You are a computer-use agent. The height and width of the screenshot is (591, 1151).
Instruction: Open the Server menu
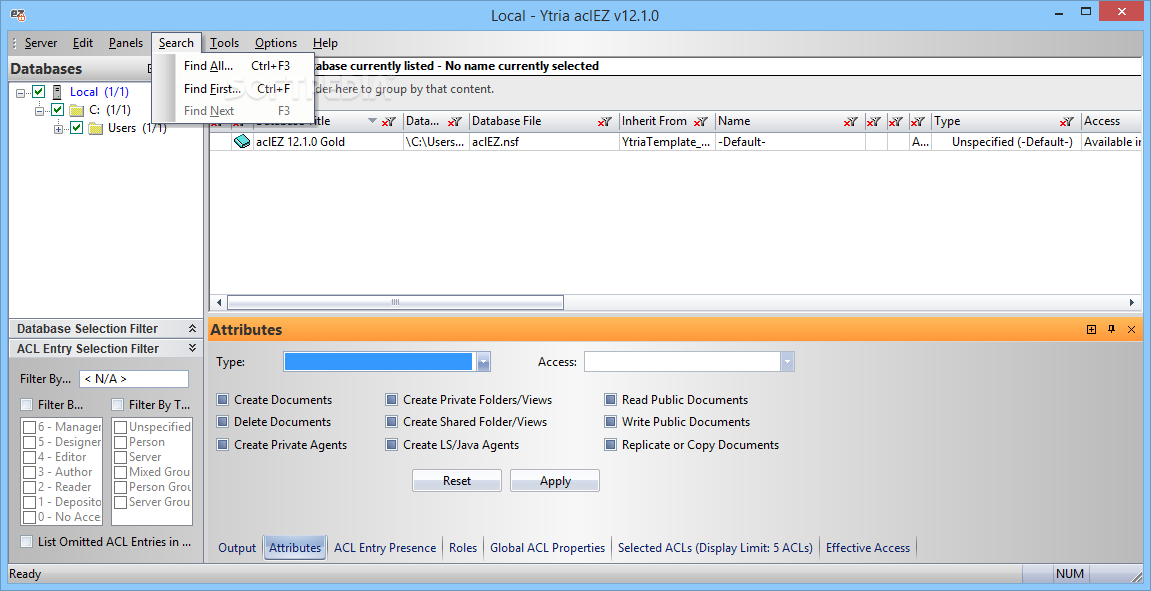coord(41,43)
